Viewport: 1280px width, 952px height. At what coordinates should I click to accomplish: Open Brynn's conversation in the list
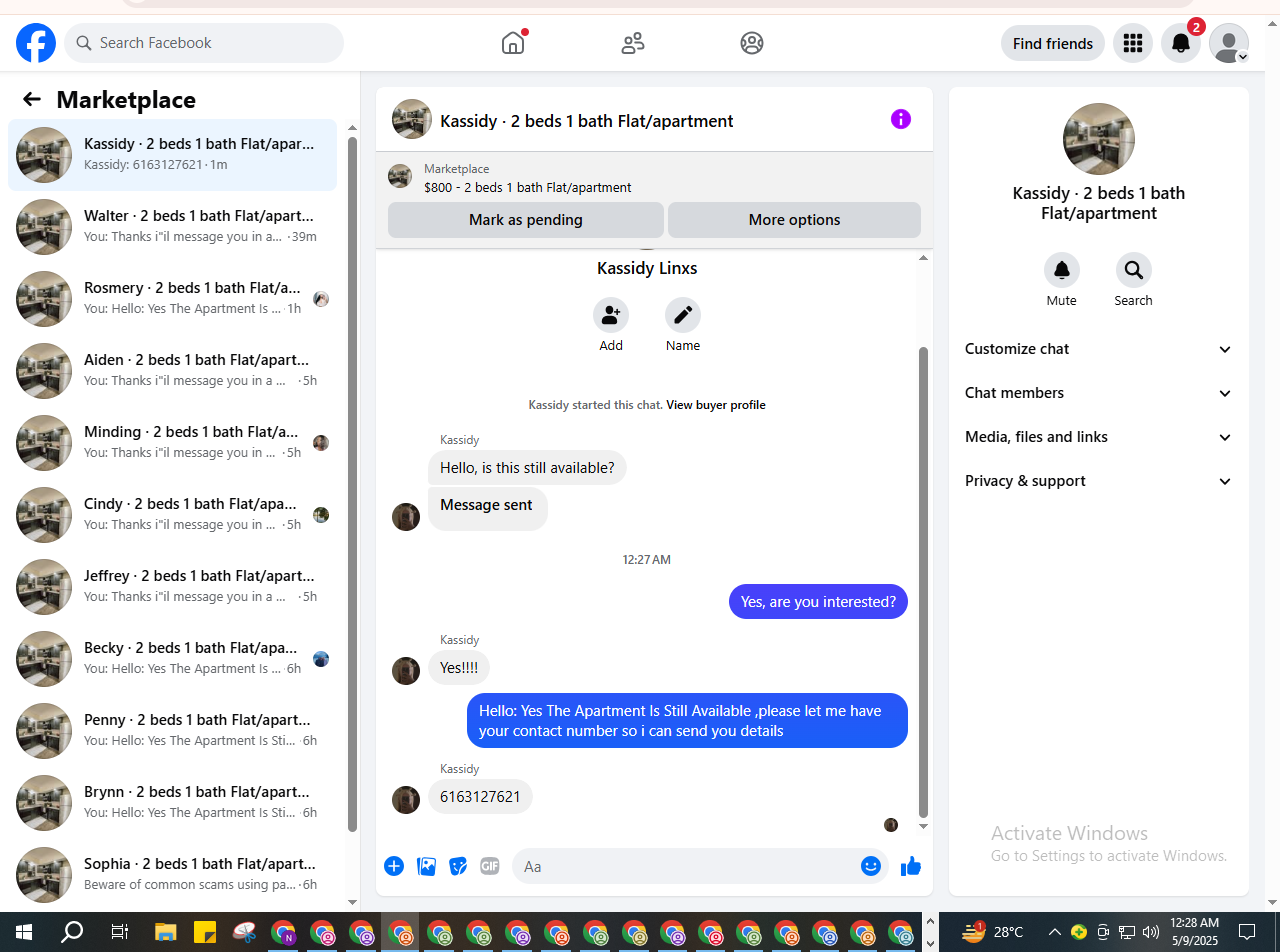172,803
